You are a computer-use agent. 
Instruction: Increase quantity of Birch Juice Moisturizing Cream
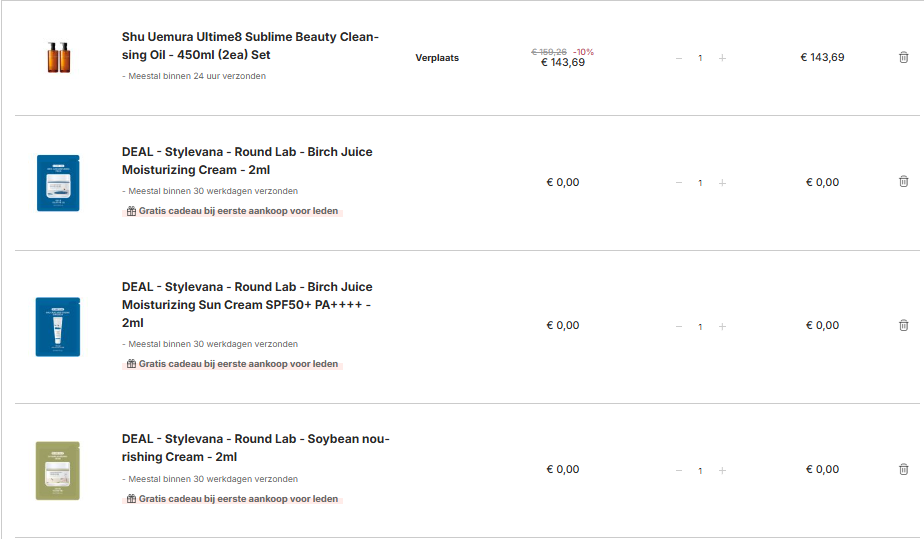[x=722, y=183]
